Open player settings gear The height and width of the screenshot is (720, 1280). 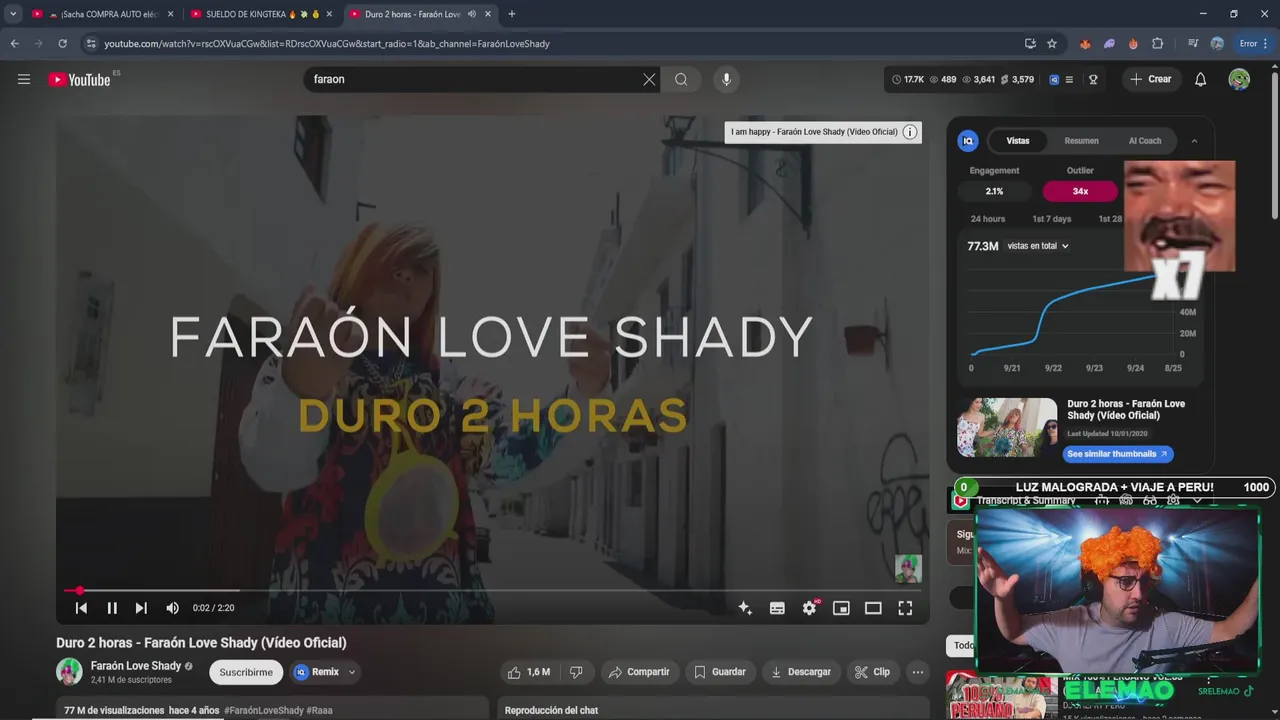coord(809,608)
